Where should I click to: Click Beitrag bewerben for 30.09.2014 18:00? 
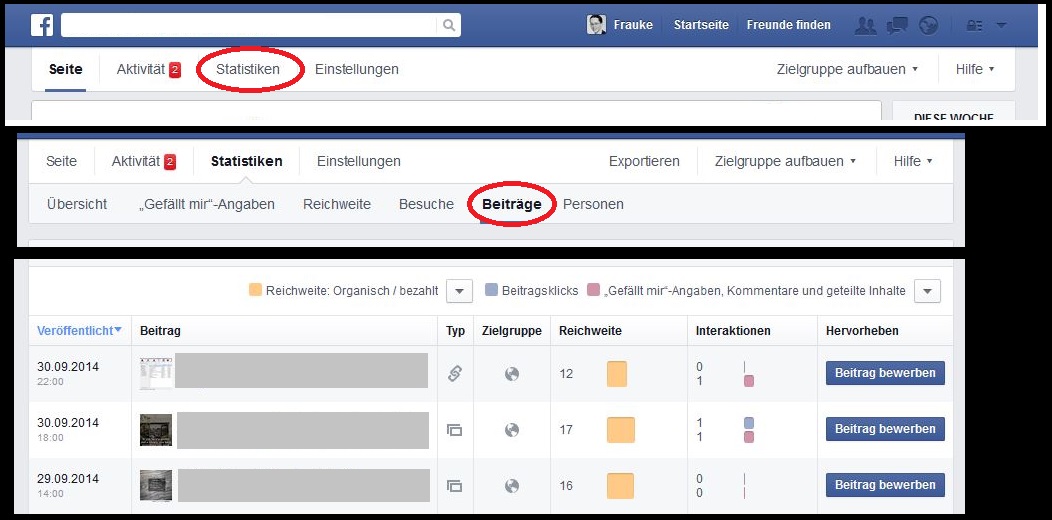[885, 429]
